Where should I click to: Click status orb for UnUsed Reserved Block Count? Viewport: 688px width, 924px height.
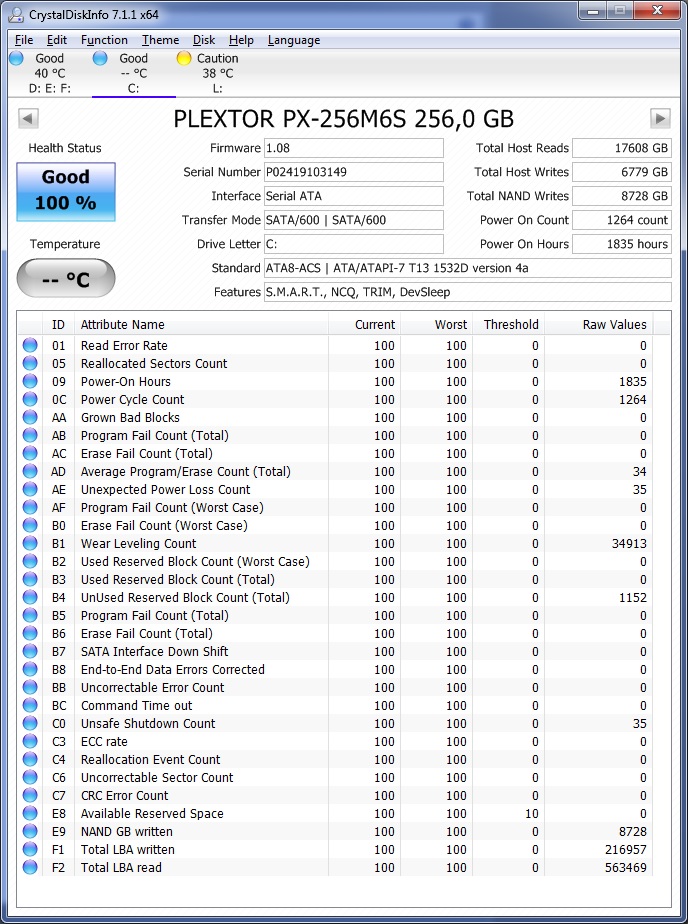pos(30,598)
